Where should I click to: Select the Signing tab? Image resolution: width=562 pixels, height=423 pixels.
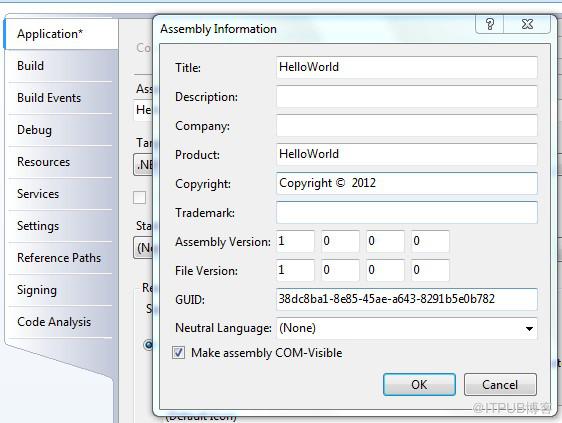[61, 290]
